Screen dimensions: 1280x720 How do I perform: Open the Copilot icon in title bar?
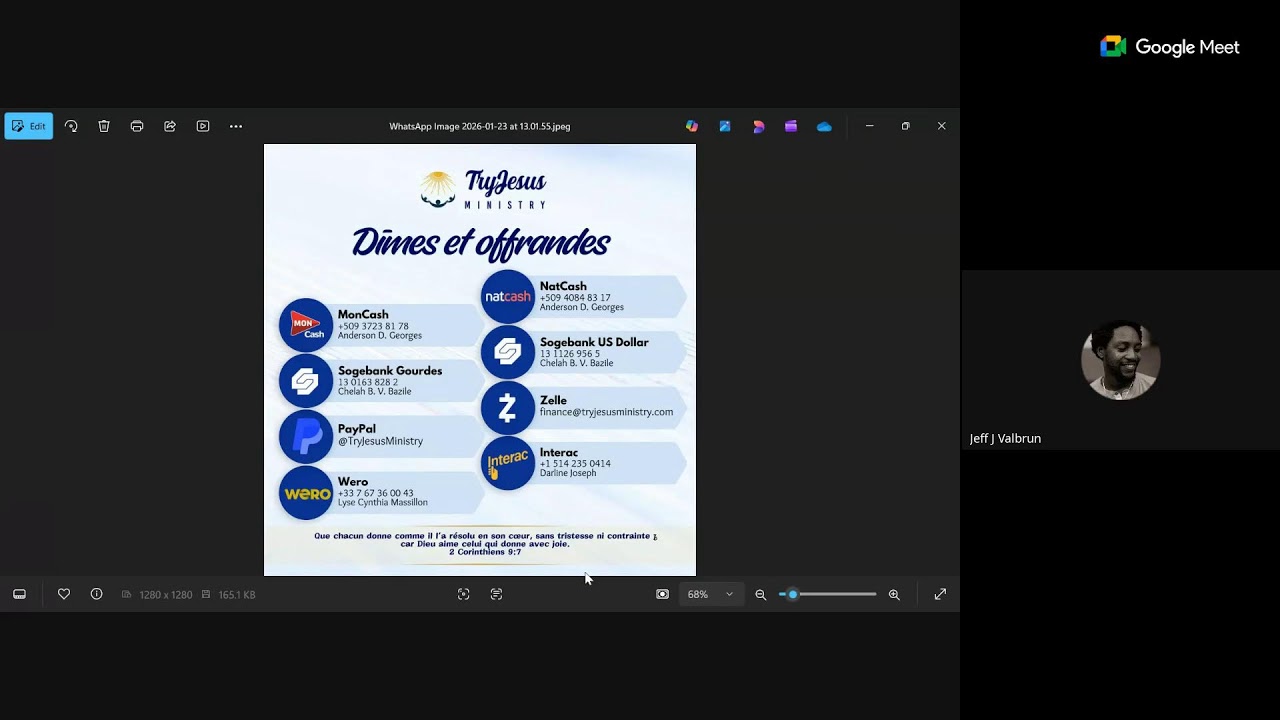692,126
